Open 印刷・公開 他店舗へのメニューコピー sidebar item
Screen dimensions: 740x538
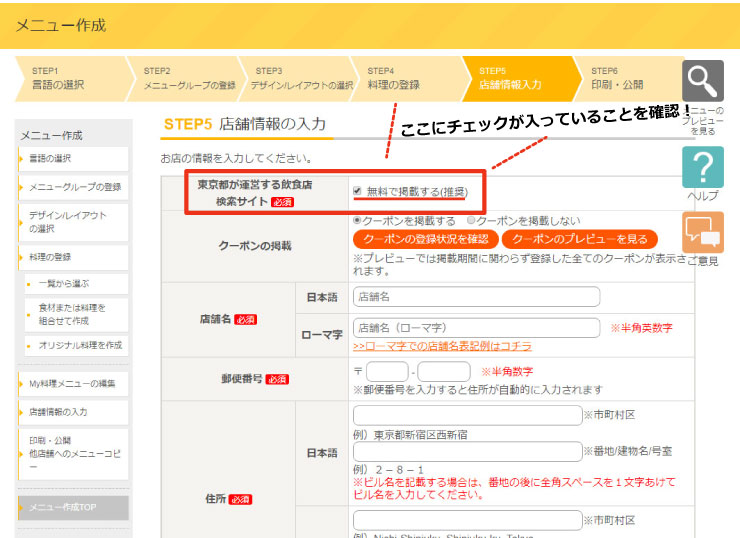73,454
